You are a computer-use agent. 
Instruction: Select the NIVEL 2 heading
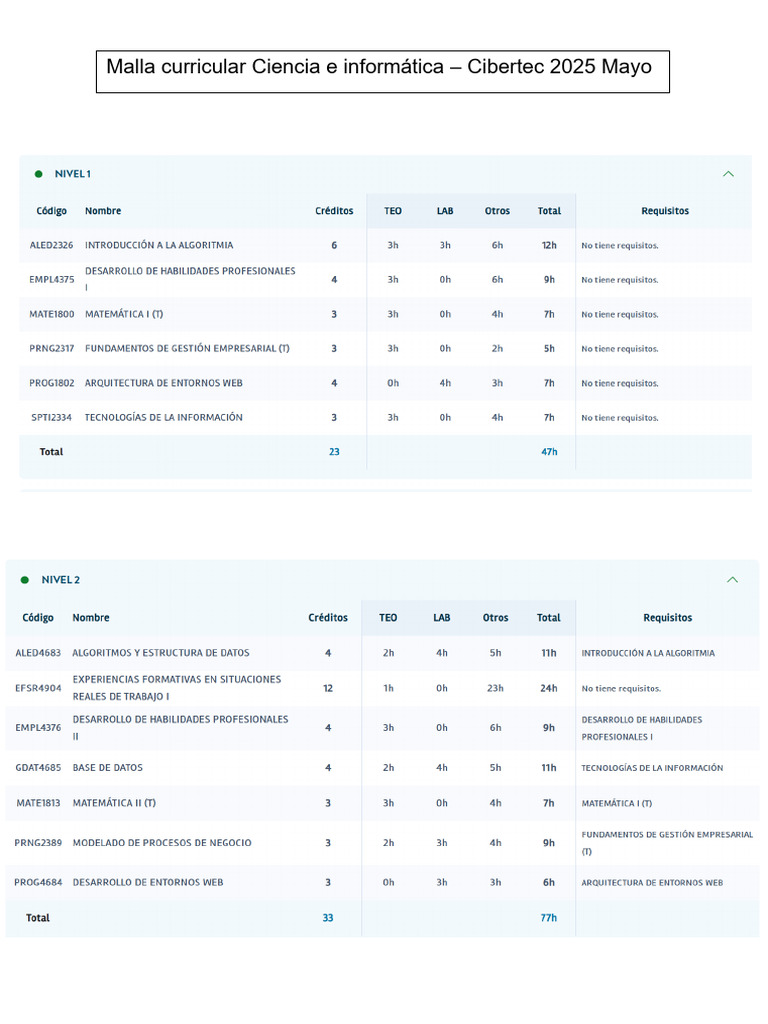click(x=61, y=580)
